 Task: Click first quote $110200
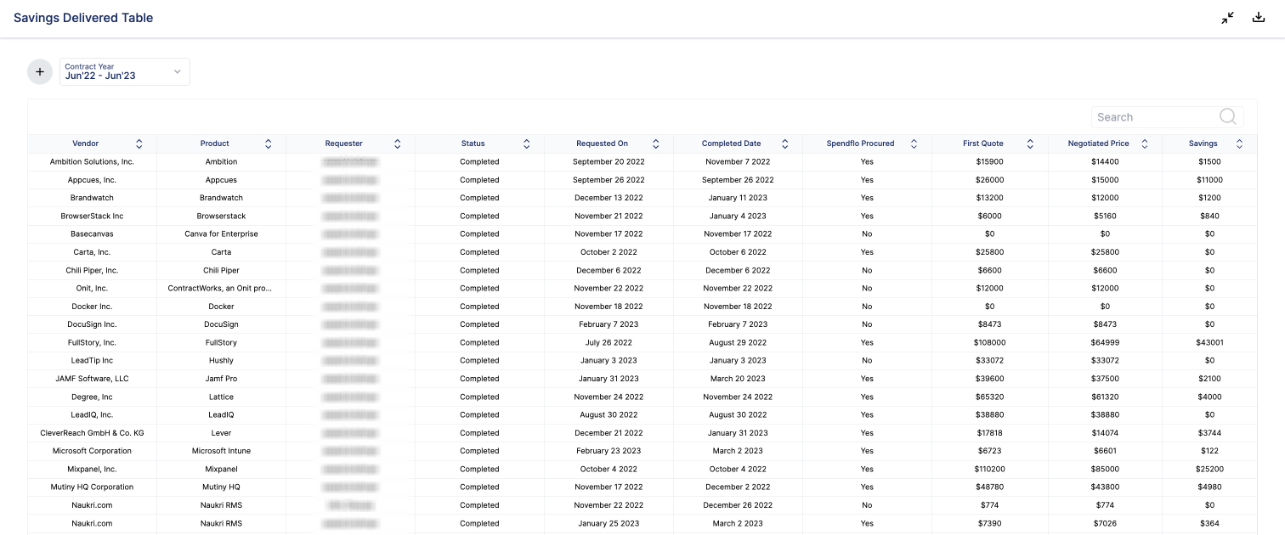pos(990,469)
